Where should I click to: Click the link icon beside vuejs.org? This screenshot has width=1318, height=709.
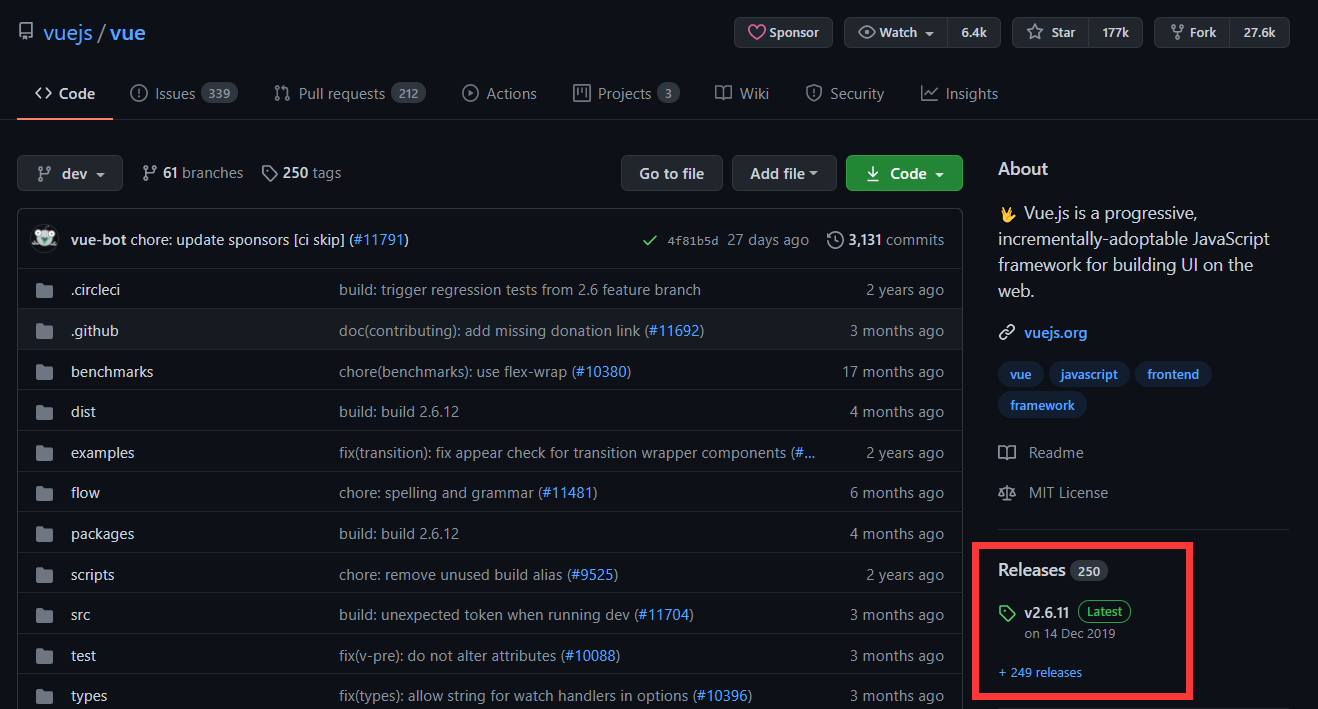coord(1007,333)
